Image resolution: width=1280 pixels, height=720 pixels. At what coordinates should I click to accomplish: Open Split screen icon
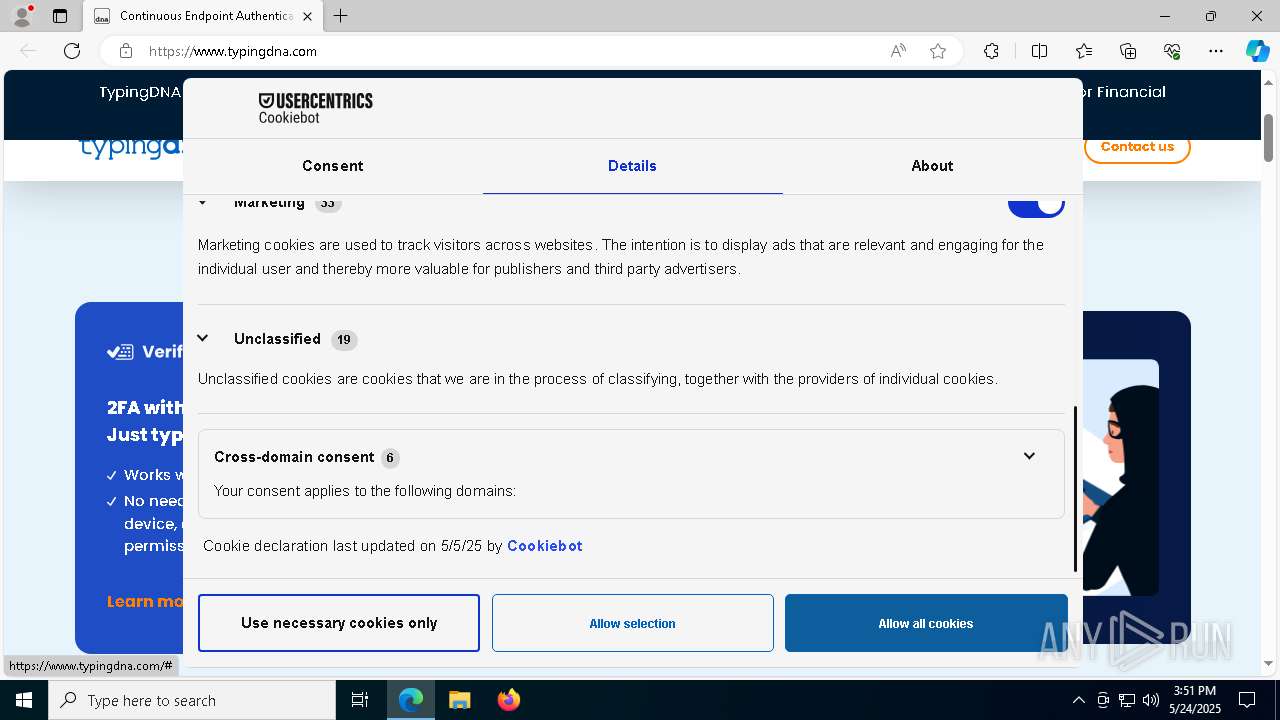click(1039, 51)
